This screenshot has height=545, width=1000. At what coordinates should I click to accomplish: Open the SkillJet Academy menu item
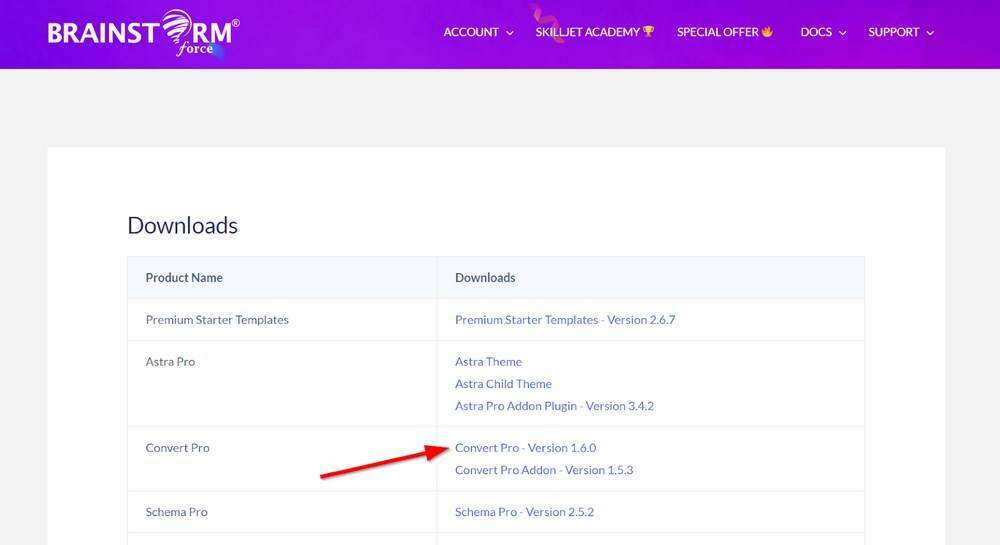coord(587,32)
